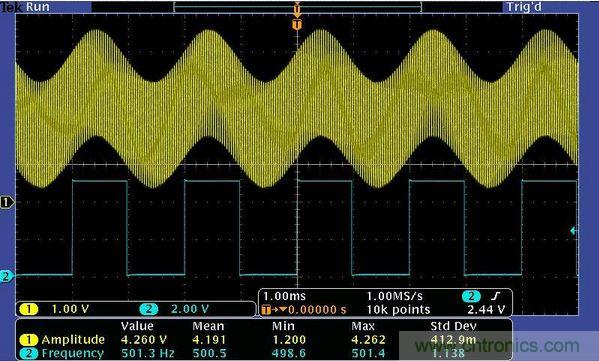Click the cyan channel 2 scale badge
Screen dimensions: 599x361
149,309
